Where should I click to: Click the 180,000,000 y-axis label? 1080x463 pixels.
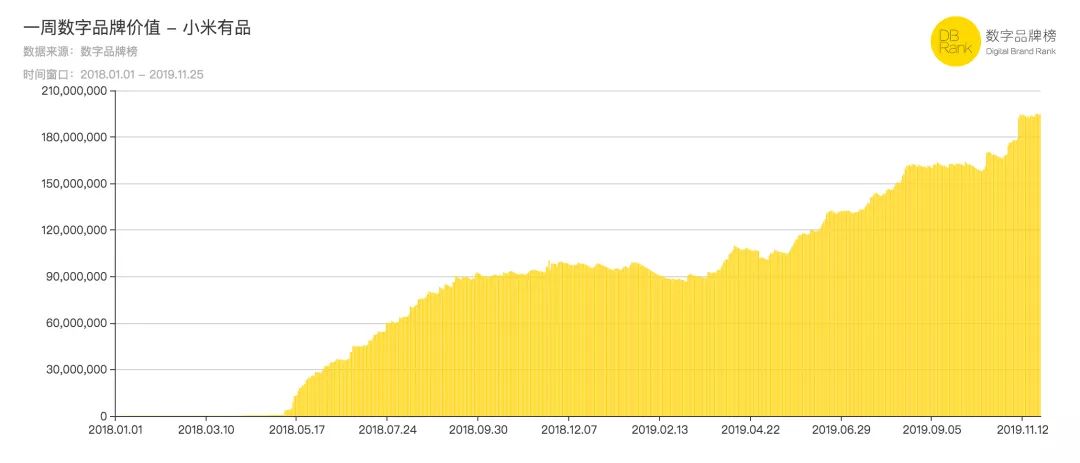(74, 137)
